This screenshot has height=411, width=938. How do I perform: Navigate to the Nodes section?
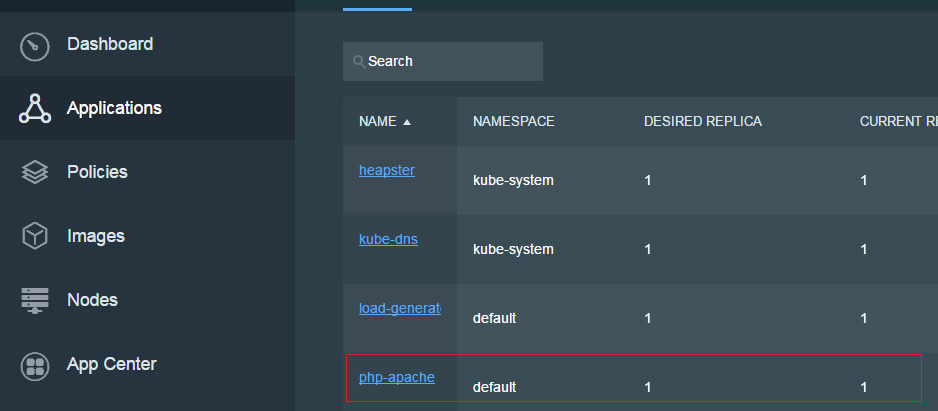(93, 300)
